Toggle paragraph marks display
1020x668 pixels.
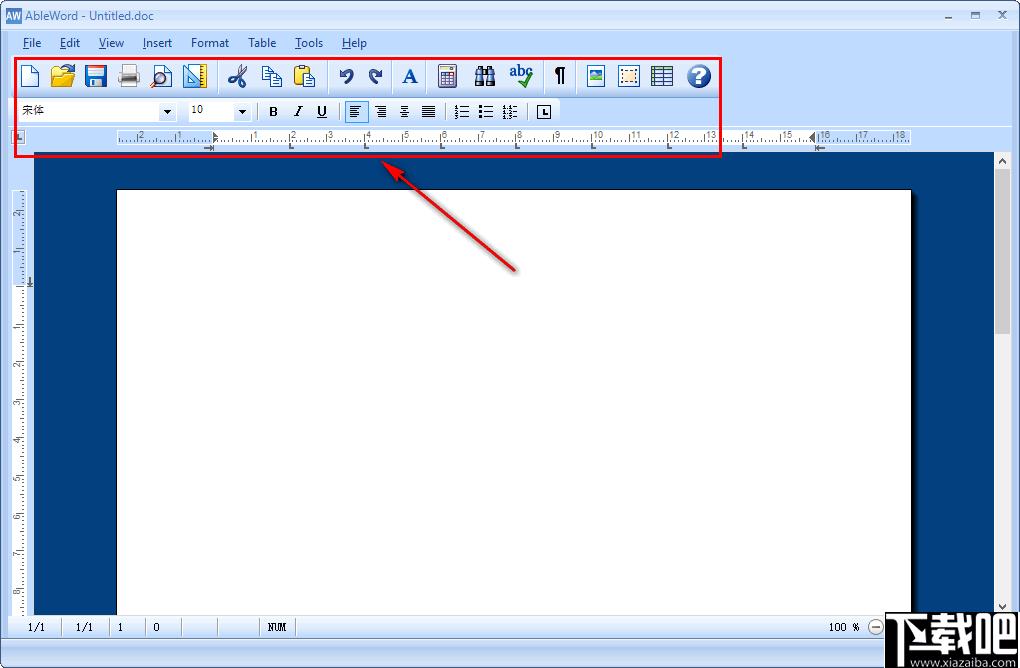coord(559,76)
